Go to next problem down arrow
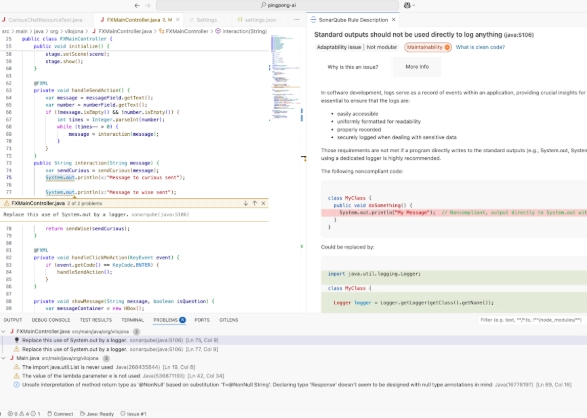The height and width of the screenshot is (418, 587). tap(246, 203)
